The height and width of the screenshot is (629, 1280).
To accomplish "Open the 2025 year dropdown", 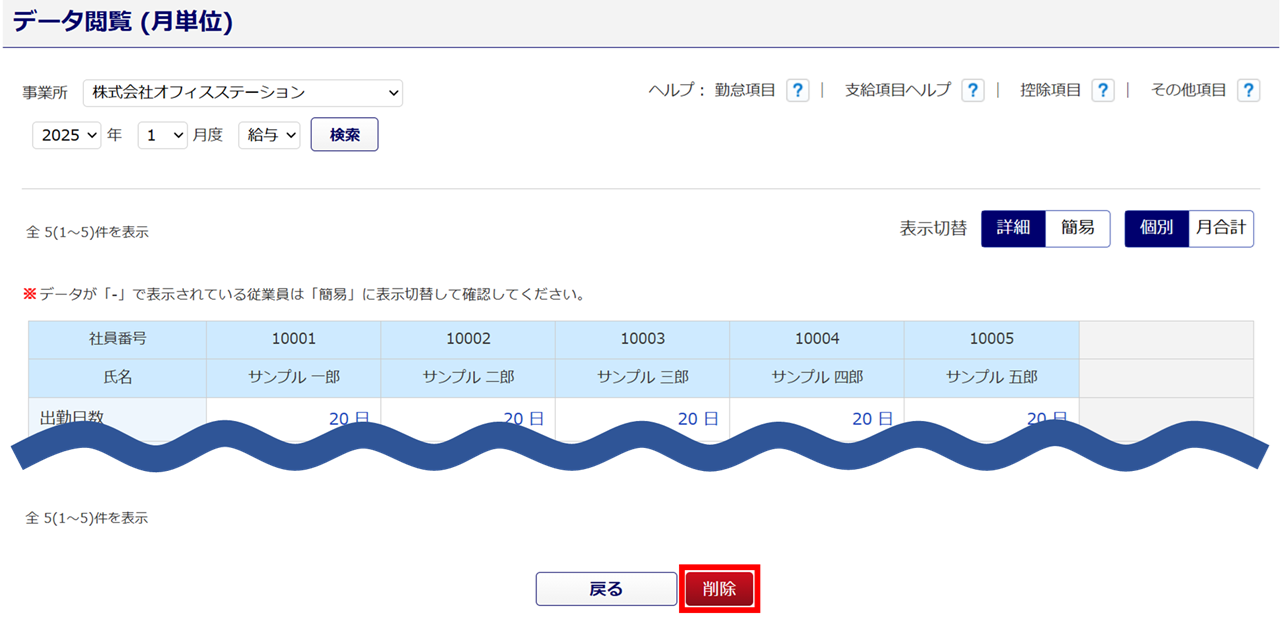I will click(x=67, y=135).
